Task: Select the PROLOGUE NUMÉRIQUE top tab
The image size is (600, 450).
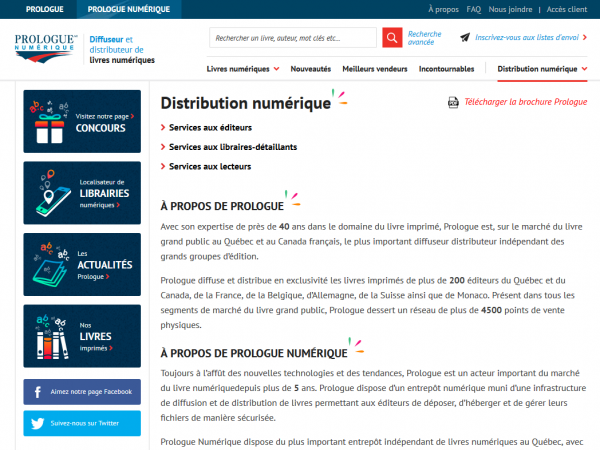Action: coord(129,9)
